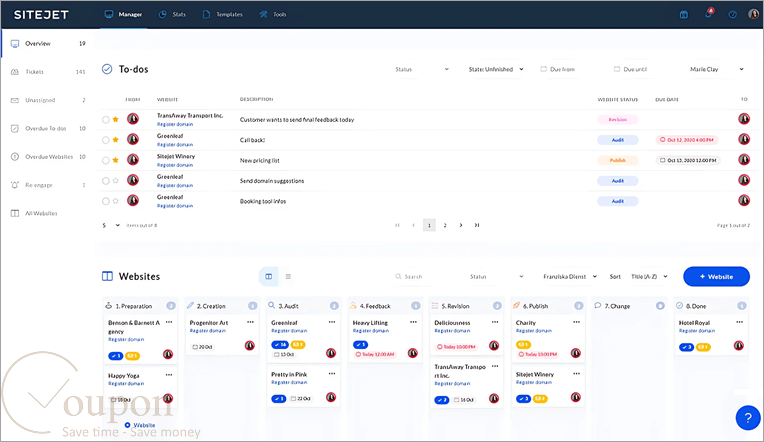Open the gift icon in top bar
This screenshot has width=764, height=442.
[x=684, y=15]
